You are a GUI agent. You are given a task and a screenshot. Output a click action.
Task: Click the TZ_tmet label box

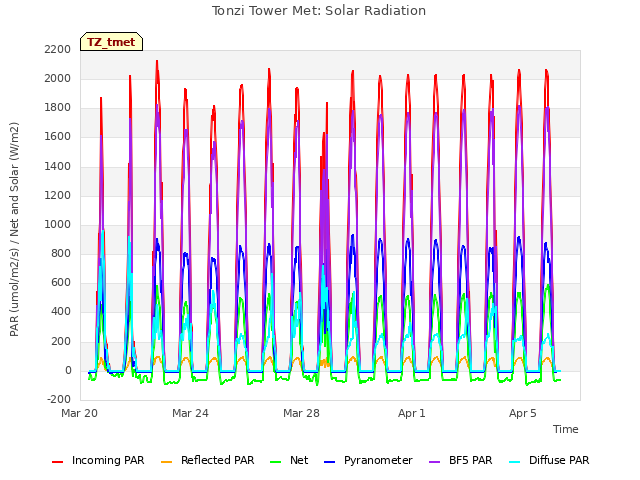coord(111,42)
